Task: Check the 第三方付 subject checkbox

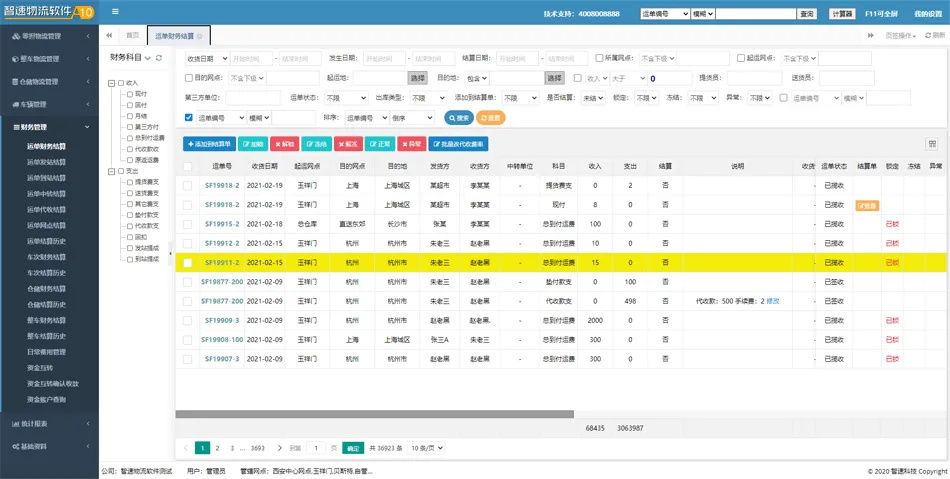Action: click(x=130, y=127)
